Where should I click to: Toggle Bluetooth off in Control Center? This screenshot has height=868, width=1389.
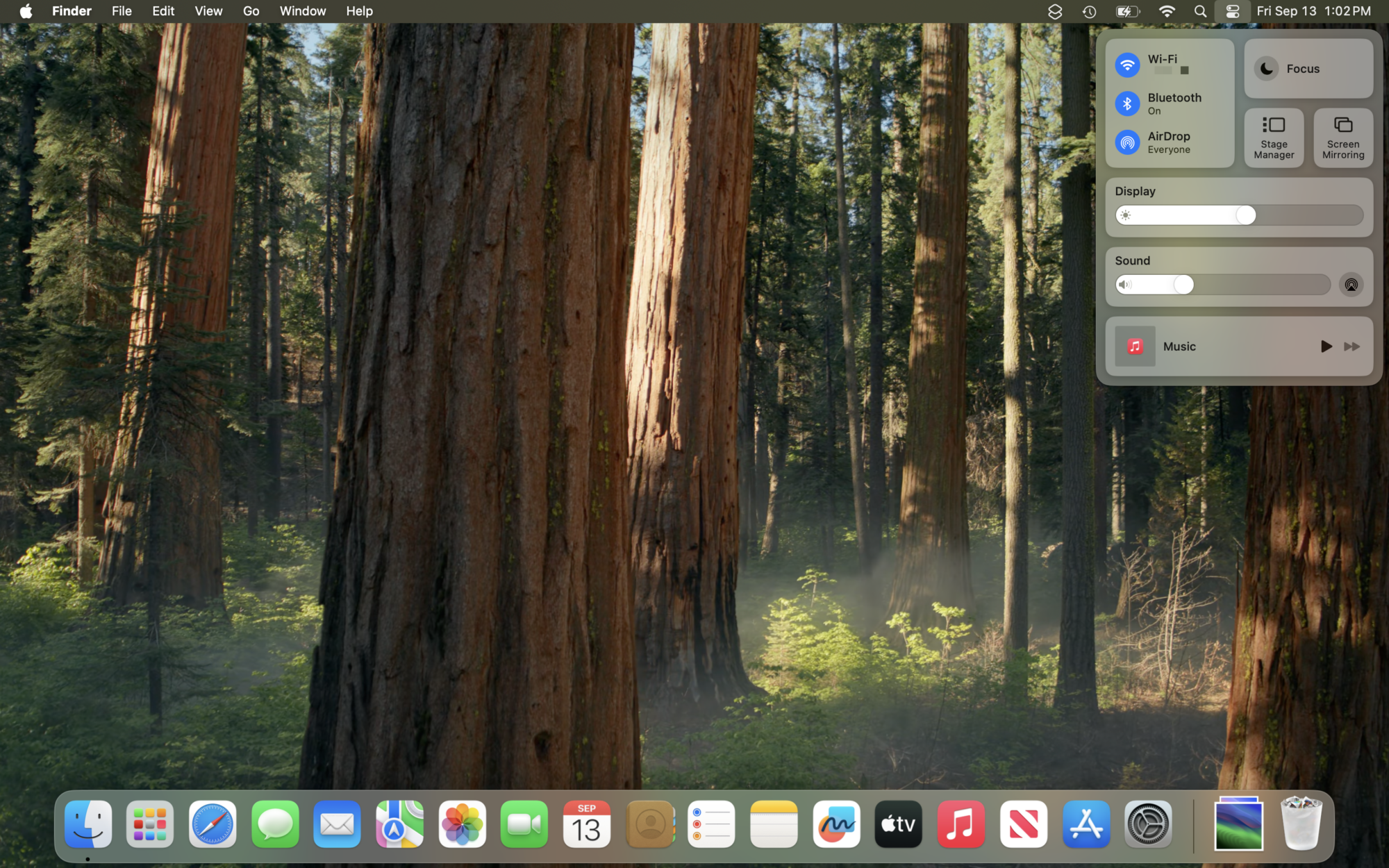click(1128, 103)
